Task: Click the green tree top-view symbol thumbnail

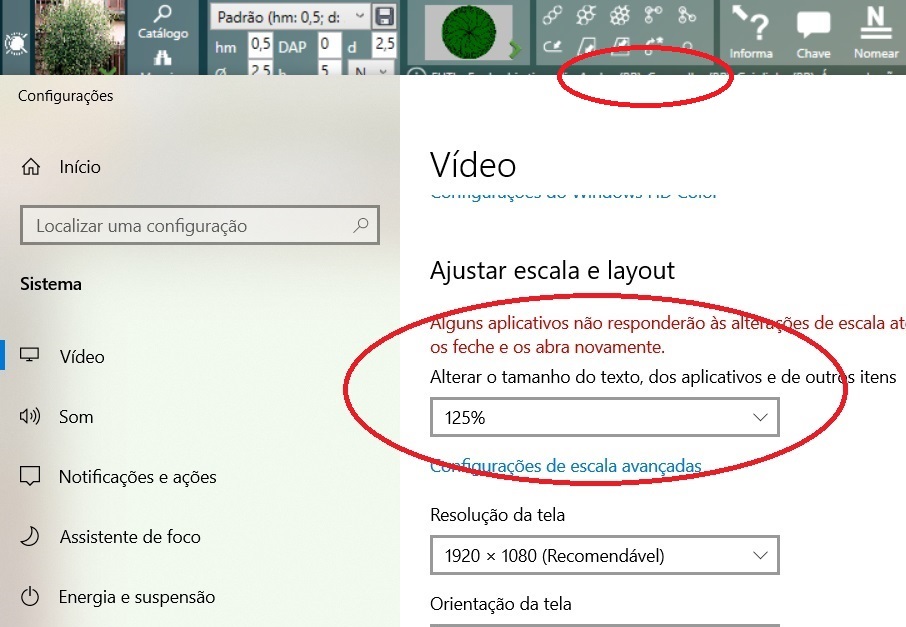Action: 468,38
